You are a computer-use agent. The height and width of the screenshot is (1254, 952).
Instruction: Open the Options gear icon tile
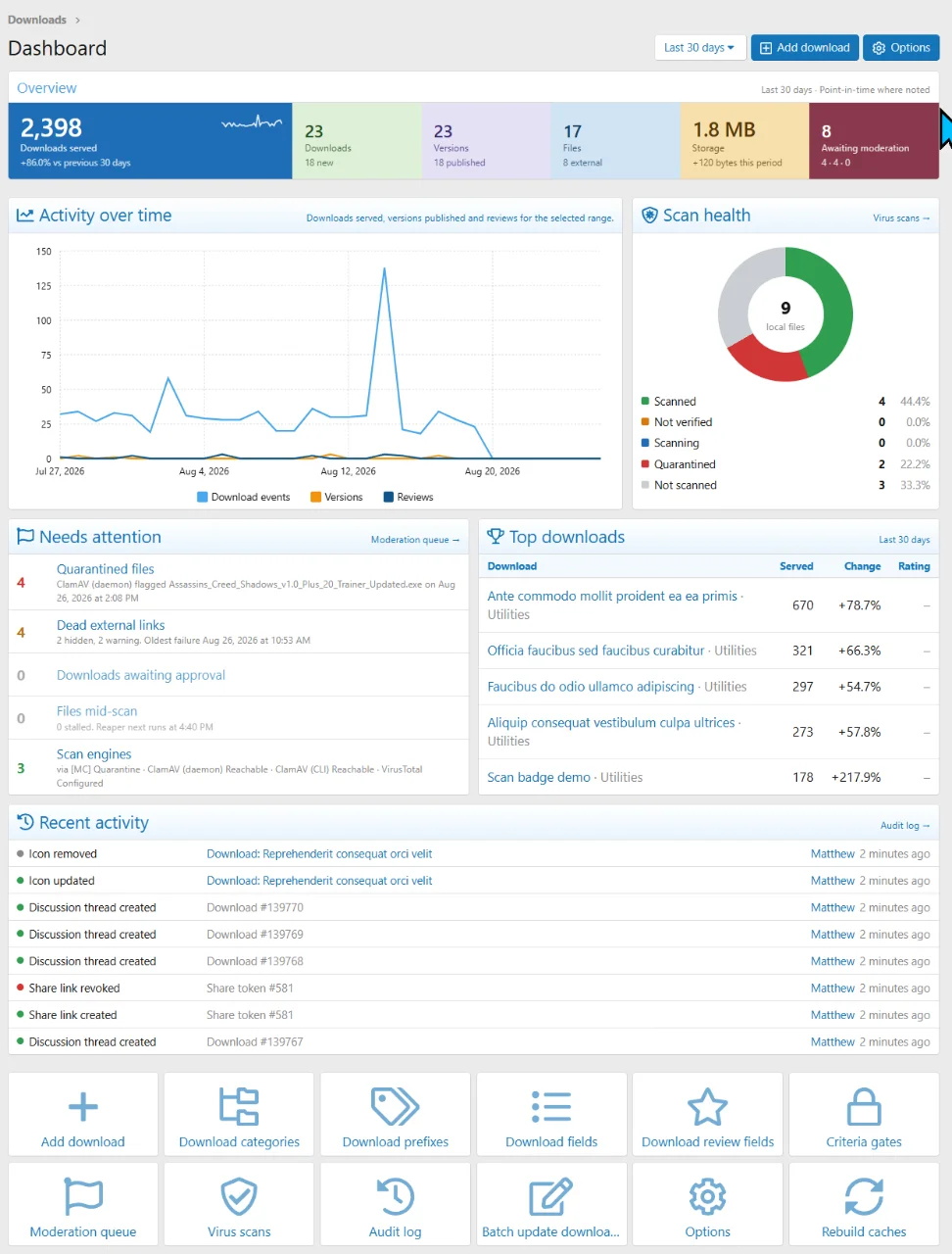click(708, 1205)
